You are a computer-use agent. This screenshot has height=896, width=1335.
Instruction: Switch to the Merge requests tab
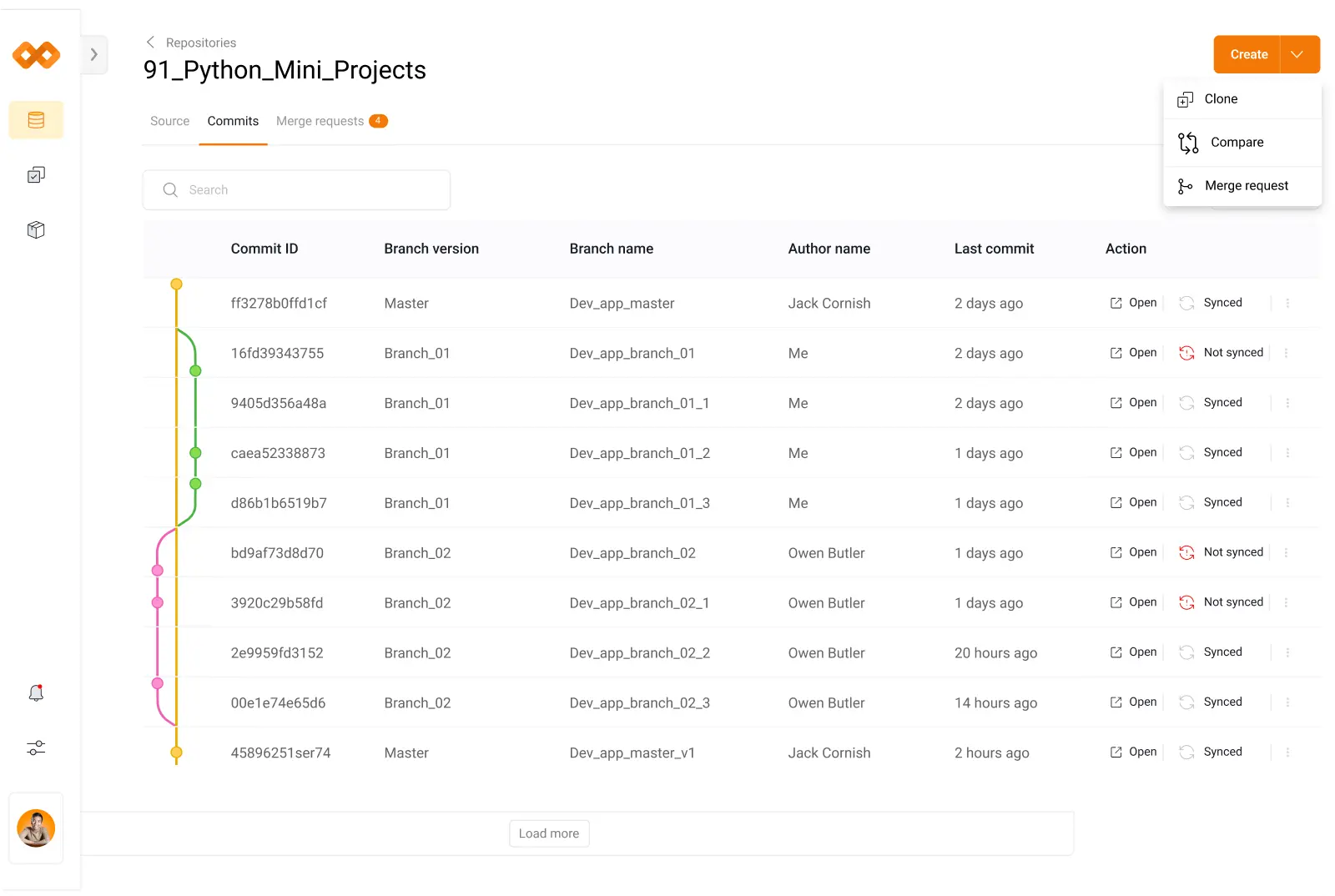click(x=331, y=121)
